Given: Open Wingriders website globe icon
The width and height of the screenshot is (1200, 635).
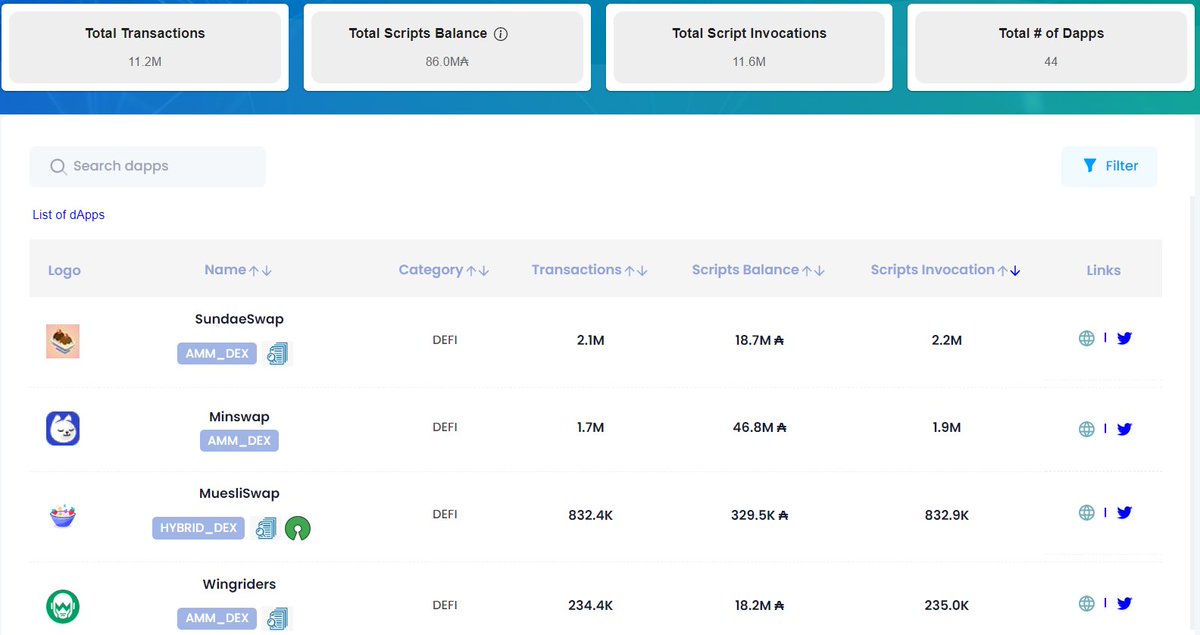Looking at the screenshot, I should coord(1087,604).
